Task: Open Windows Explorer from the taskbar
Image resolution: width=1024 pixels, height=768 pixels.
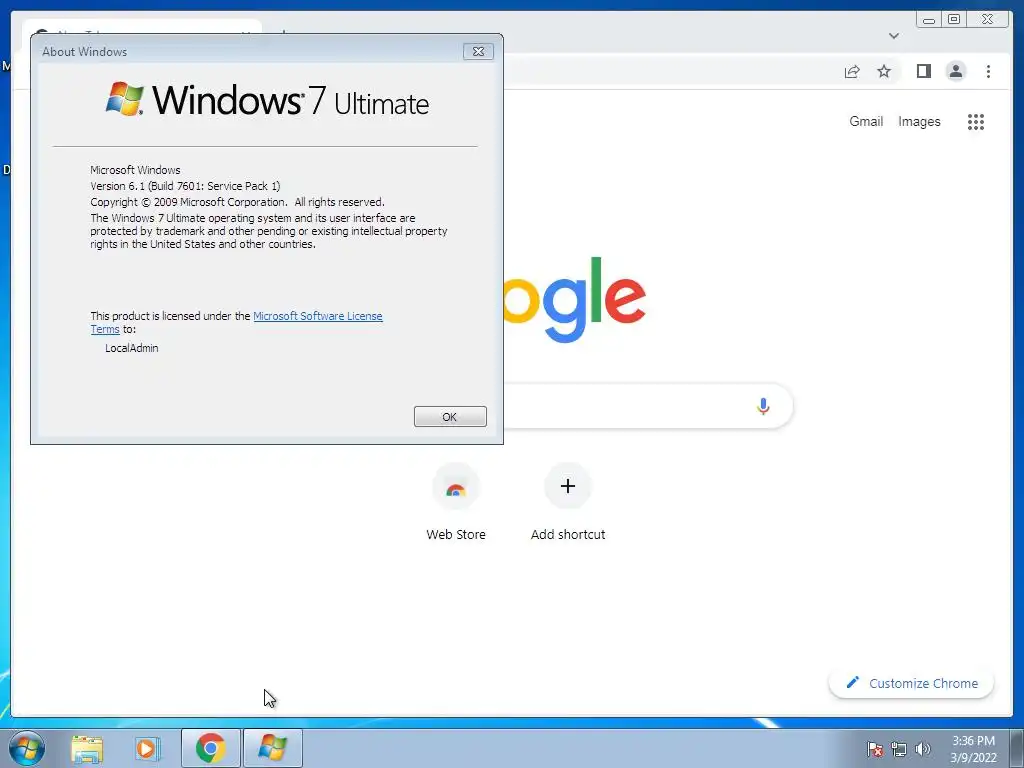Action: click(87, 749)
